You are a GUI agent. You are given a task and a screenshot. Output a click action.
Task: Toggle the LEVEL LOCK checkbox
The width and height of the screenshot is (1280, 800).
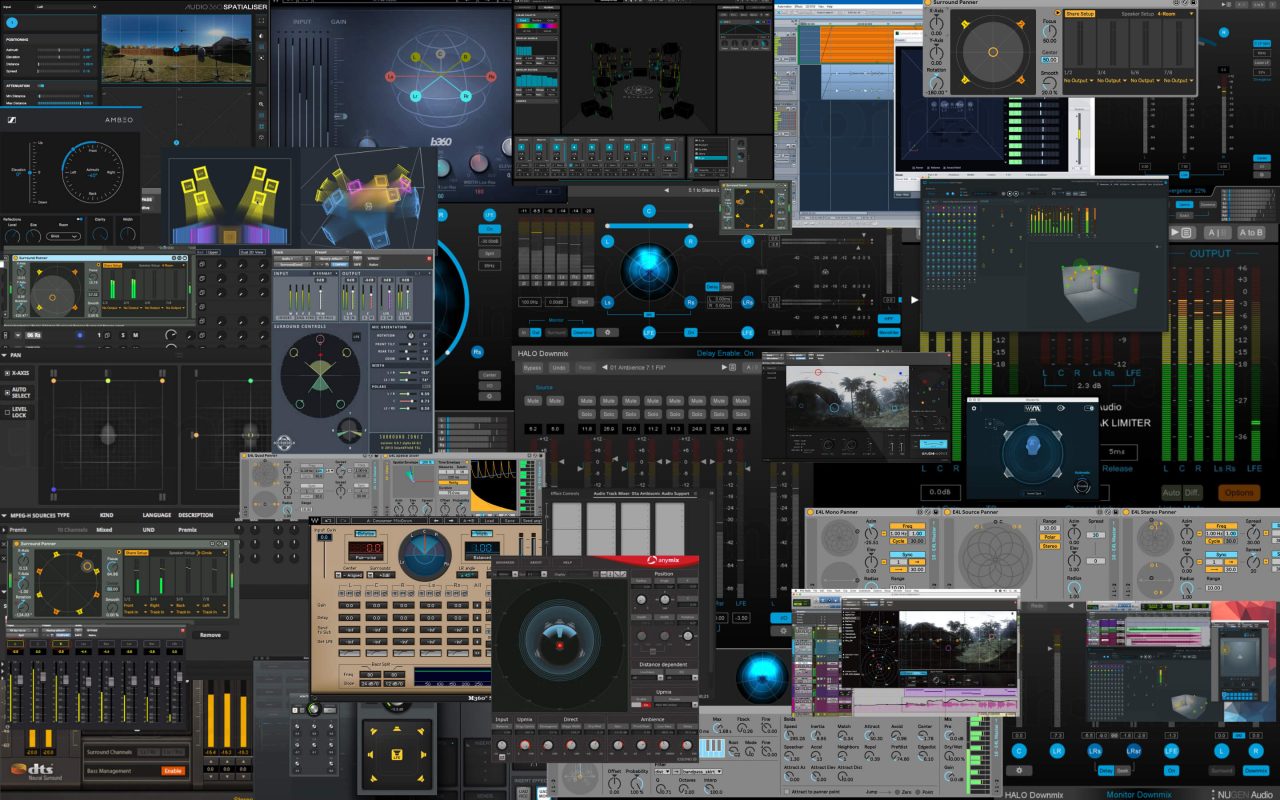[7, 412]
